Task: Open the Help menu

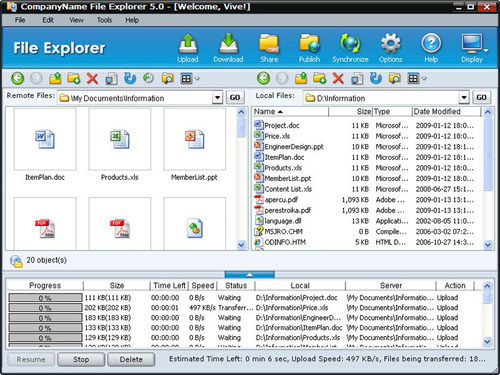Action: [132, 20]
